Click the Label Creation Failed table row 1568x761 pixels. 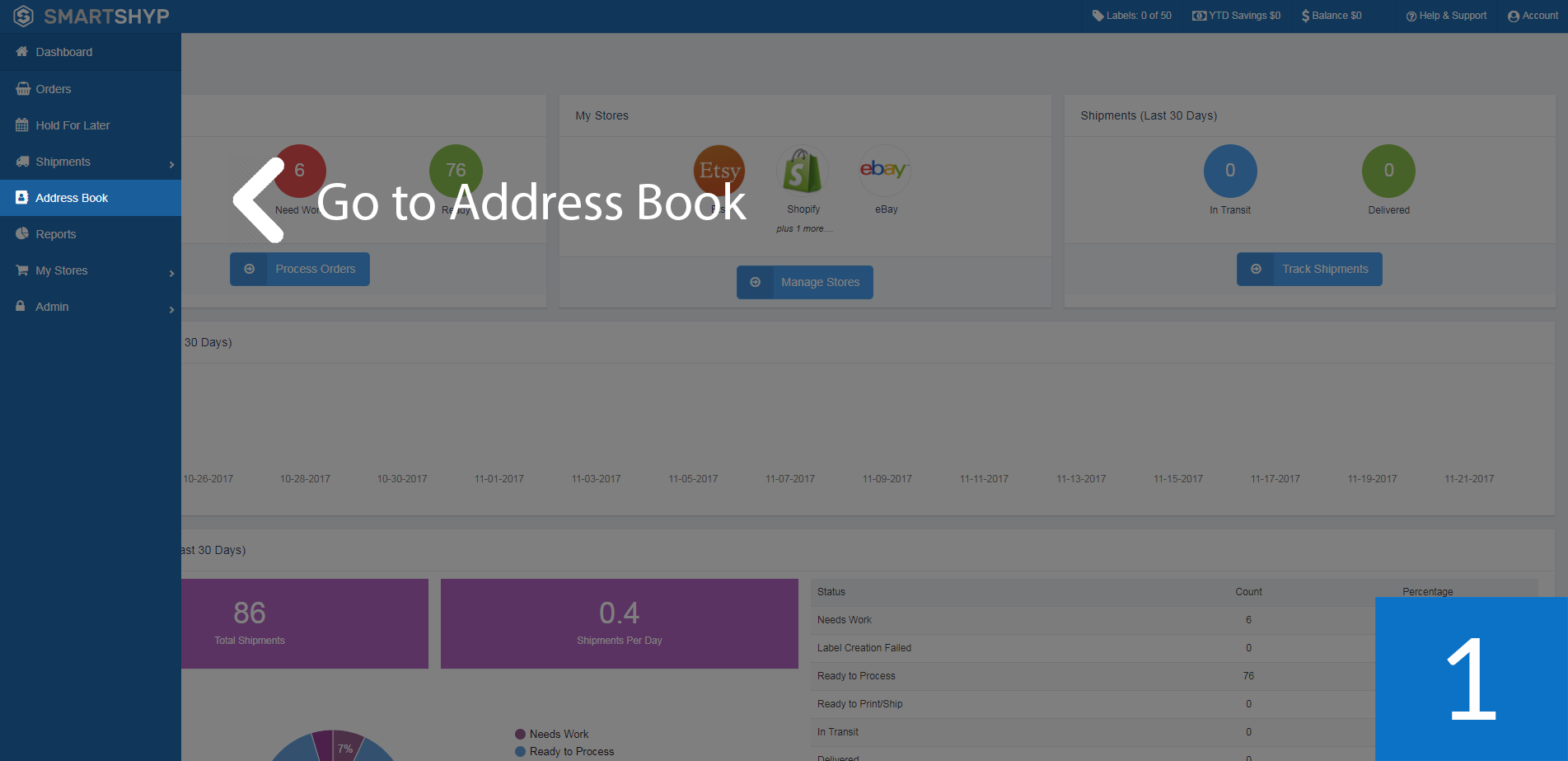click(x=1093, y=648)
